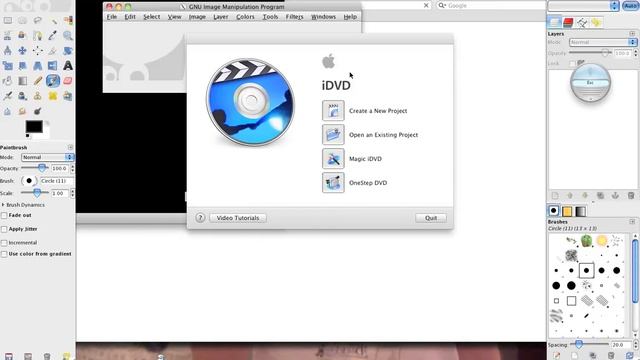Open the File menu in GIMP
The image size is (640, 360).
tap(111, 17)
